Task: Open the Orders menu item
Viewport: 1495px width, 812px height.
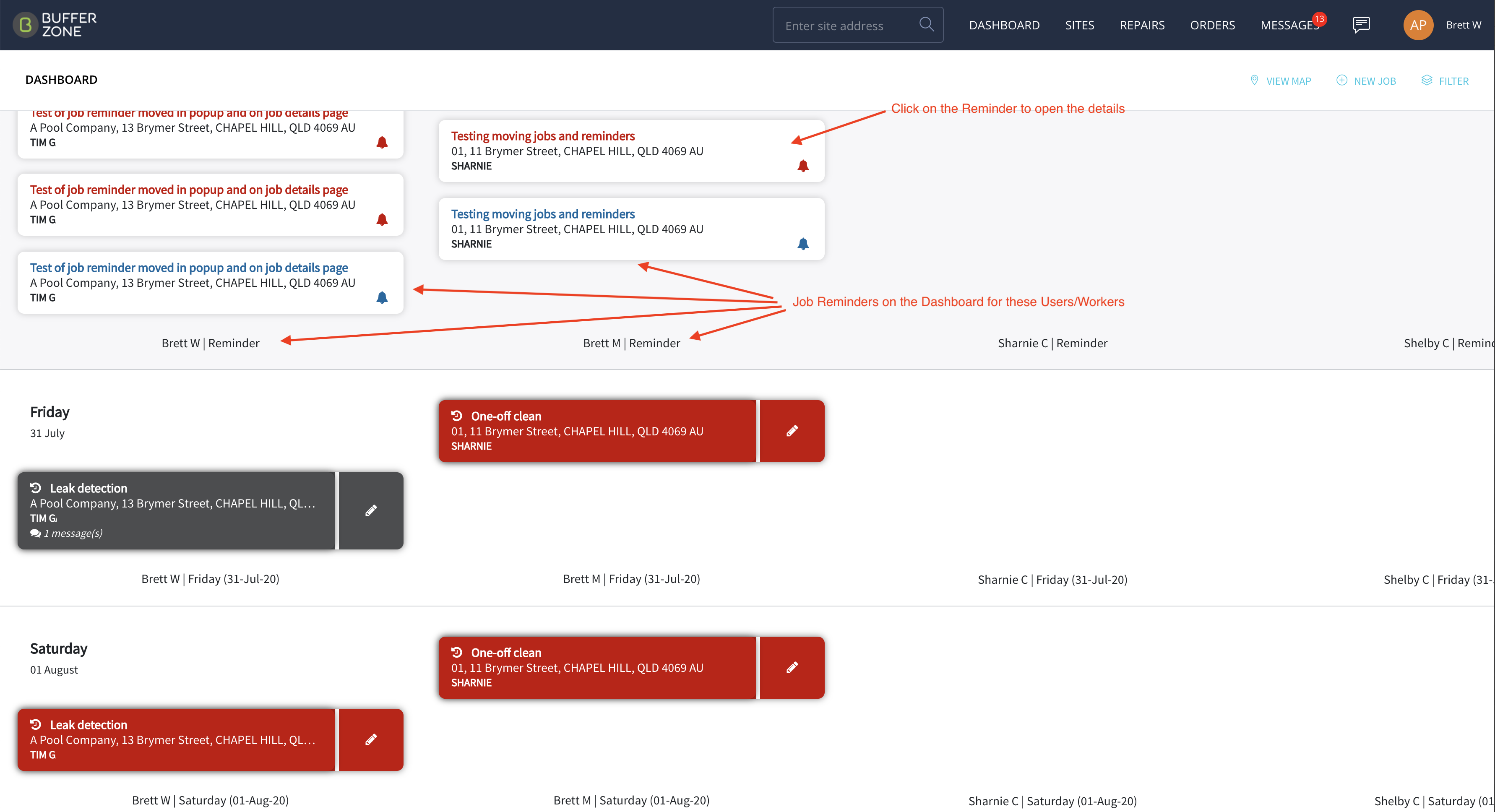Action: click(1212, 25)
